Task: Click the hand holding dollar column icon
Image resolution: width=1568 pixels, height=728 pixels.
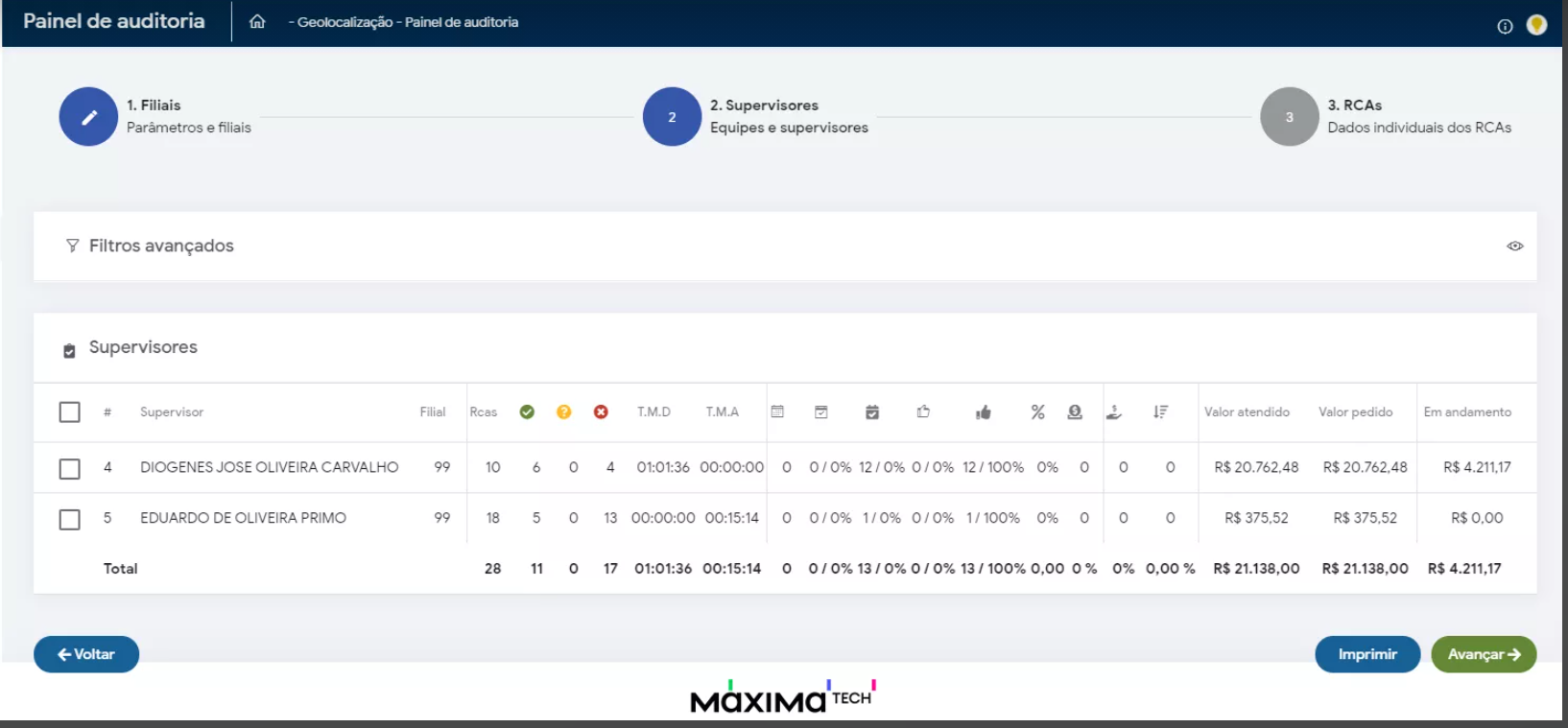Action: [x=1114, y=412]
